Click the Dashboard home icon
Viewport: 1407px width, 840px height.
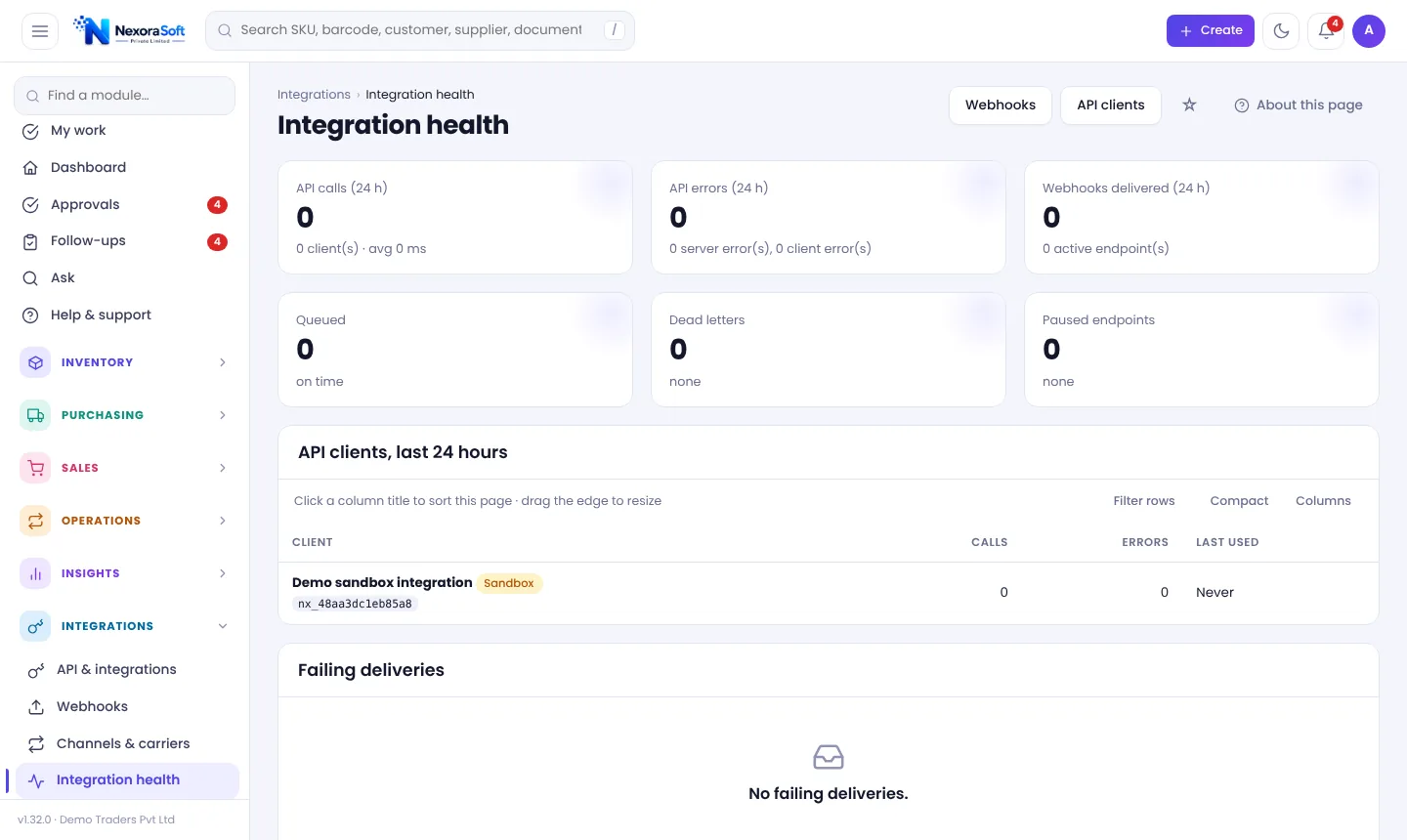click(30, 168)
